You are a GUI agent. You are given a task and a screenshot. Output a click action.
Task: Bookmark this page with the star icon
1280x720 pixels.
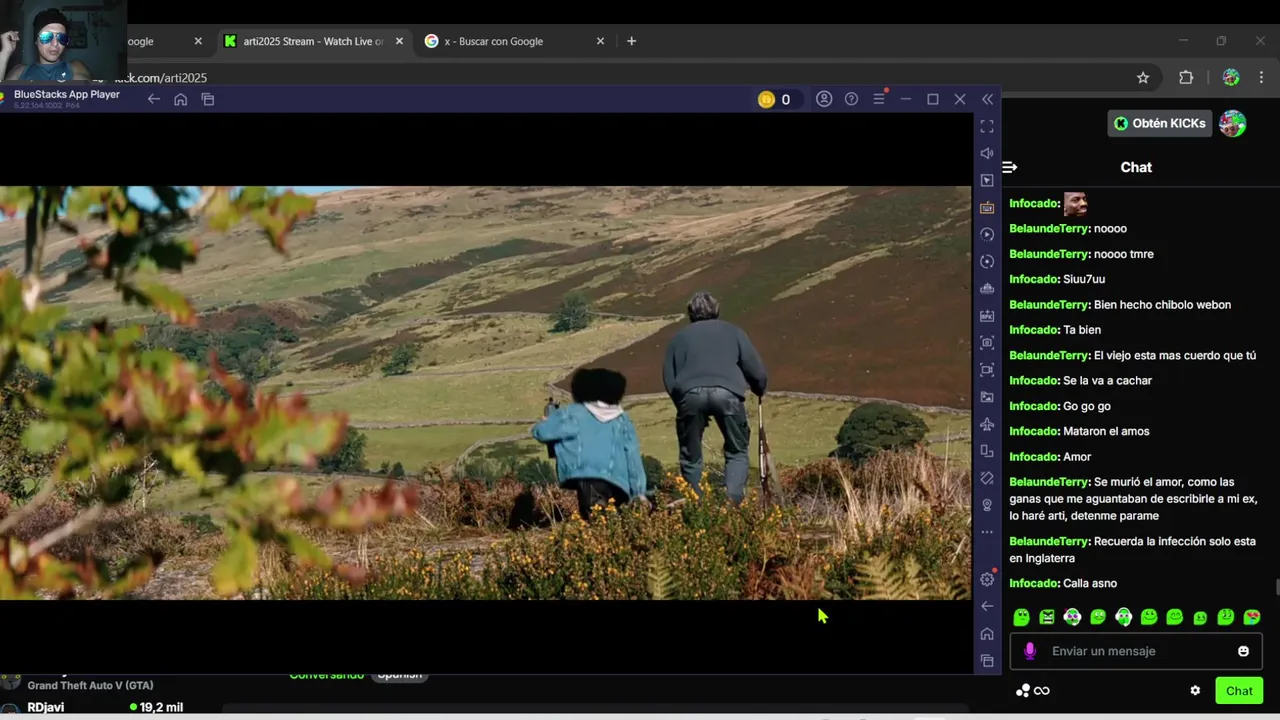tap(1143, 77)
